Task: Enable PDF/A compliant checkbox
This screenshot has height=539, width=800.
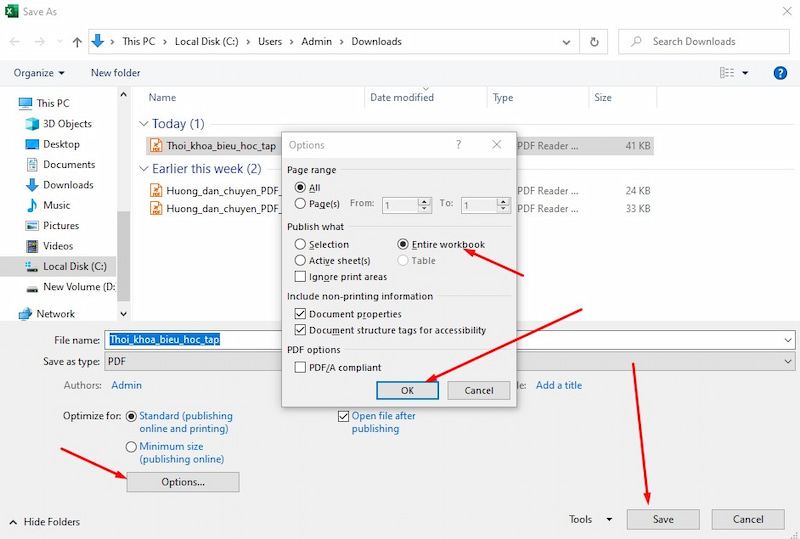Action: [x=300, y=368]
